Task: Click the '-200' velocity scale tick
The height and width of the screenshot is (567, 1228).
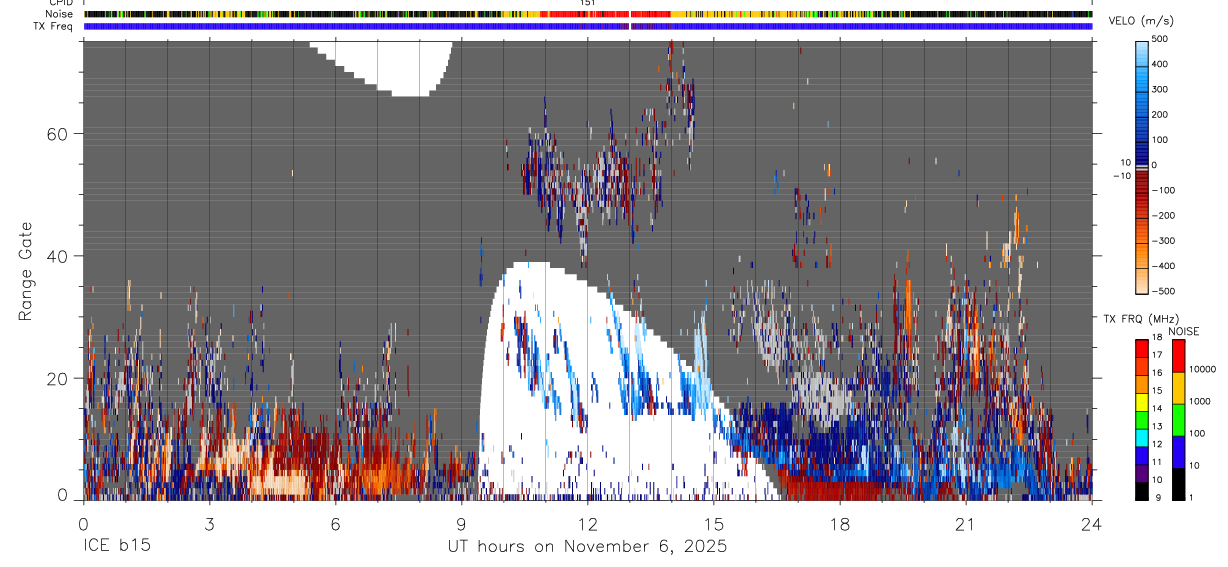Action: [x=1164, y=215]
